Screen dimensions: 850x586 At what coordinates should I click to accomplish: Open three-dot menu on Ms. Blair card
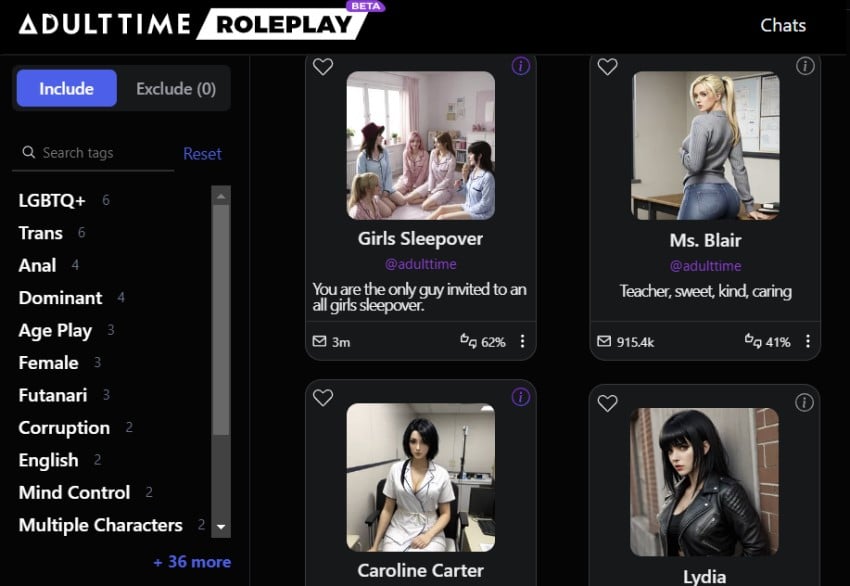click(x=807, y=342)
